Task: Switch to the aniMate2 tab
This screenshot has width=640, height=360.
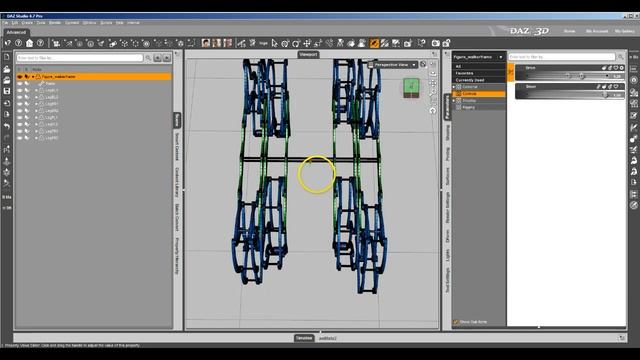Action: click(x=328, y=338)
